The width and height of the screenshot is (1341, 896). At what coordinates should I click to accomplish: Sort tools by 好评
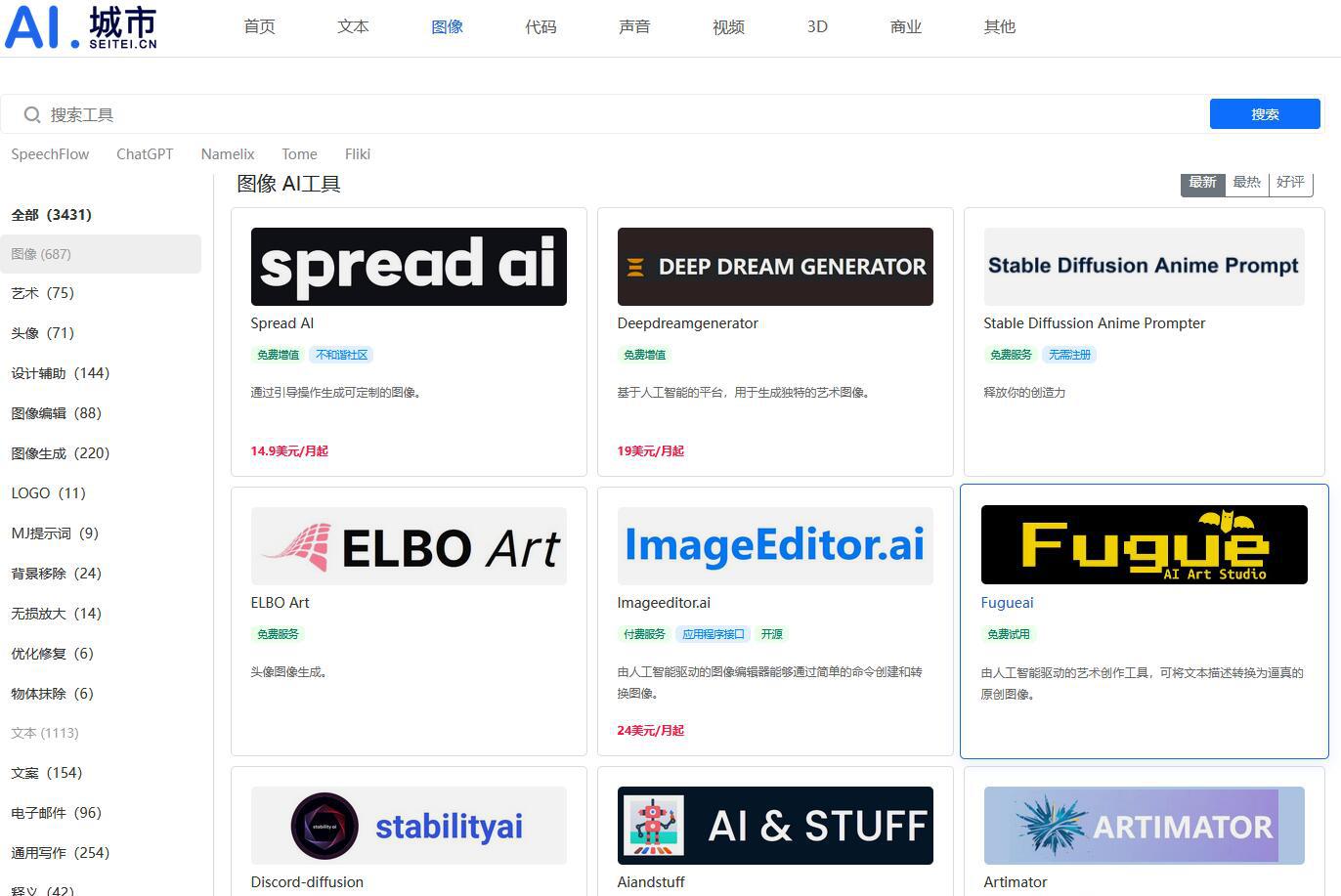tap(1290, 183)
